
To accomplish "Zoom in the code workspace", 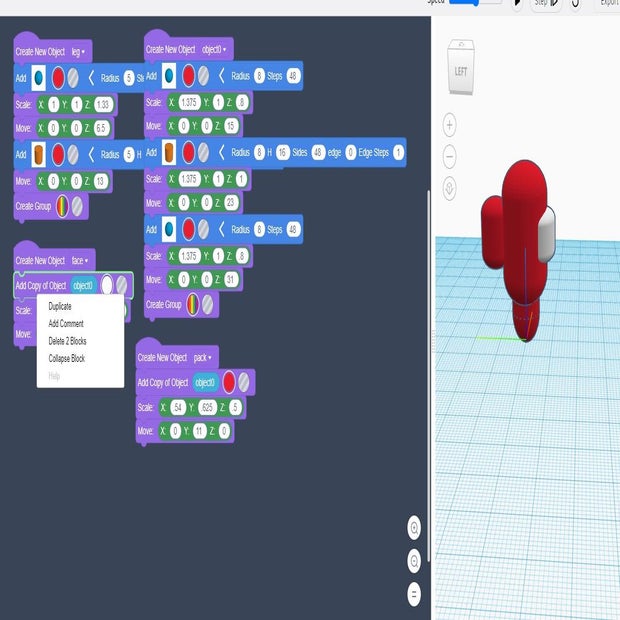I will tap(414, 528).
